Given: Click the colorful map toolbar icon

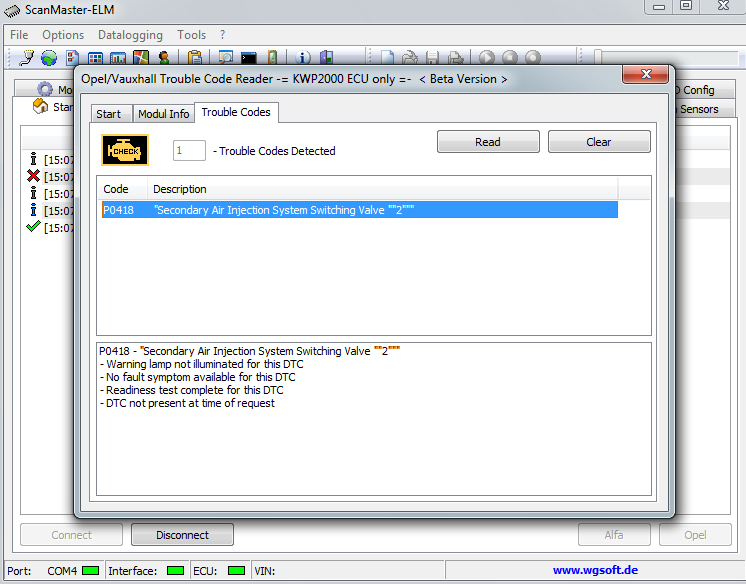Looking at the screenshot, I should coord(141,58).
